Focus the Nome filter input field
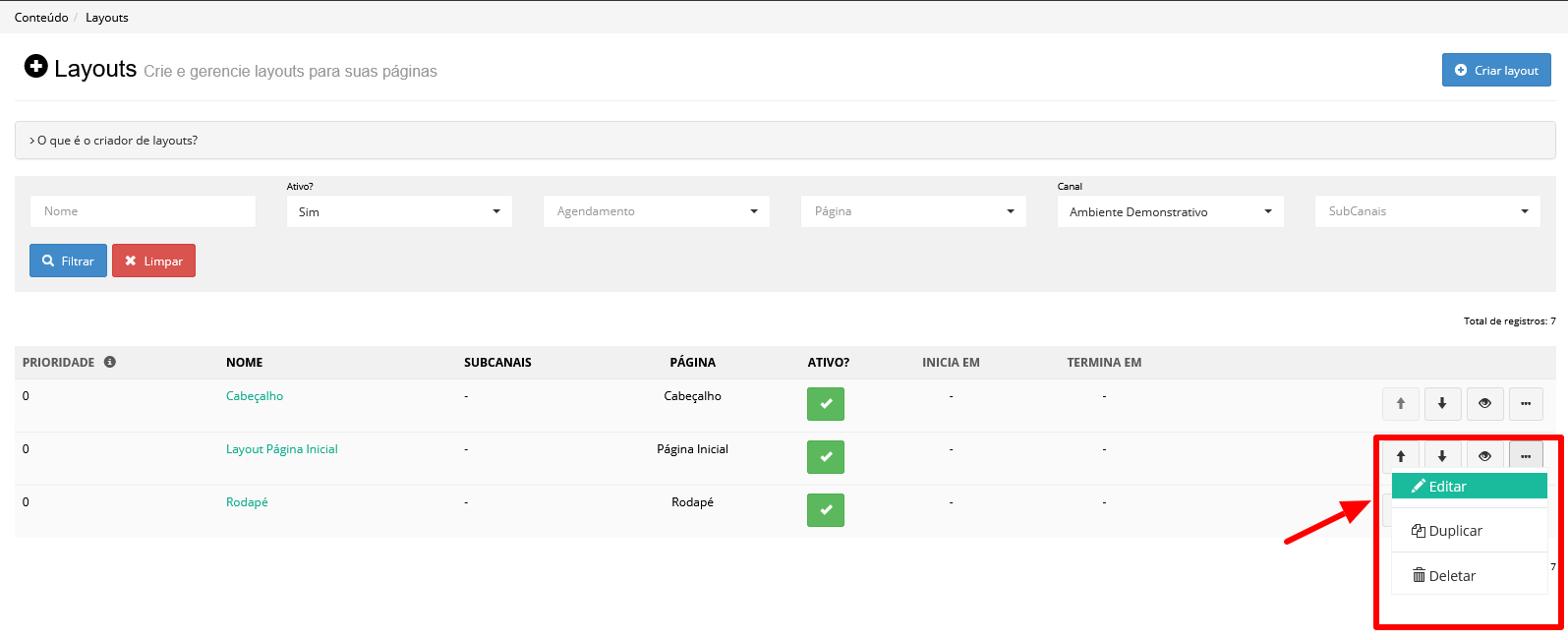The image size is (1568, 640). pos(144,211)
